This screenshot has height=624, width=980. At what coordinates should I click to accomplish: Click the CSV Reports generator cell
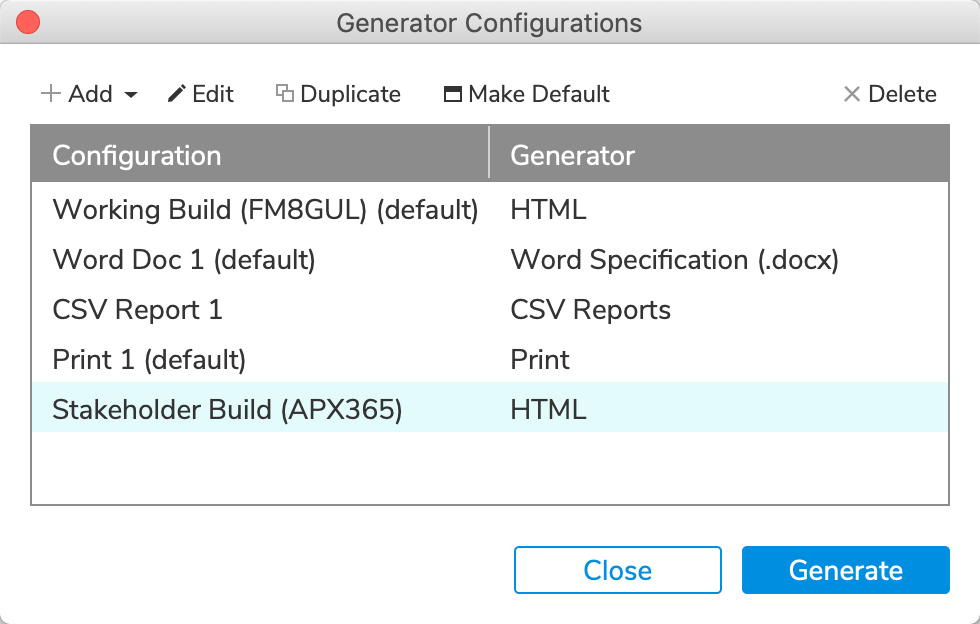coord(590,310)
